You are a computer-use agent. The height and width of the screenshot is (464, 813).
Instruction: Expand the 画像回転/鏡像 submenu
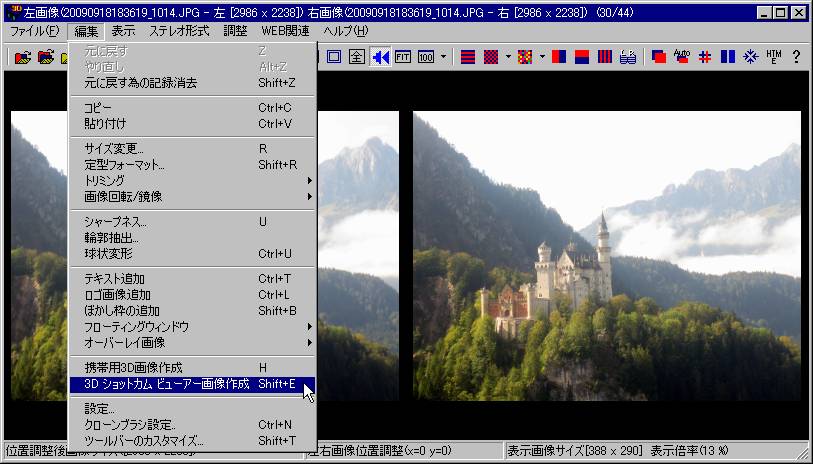coord(193,196)
